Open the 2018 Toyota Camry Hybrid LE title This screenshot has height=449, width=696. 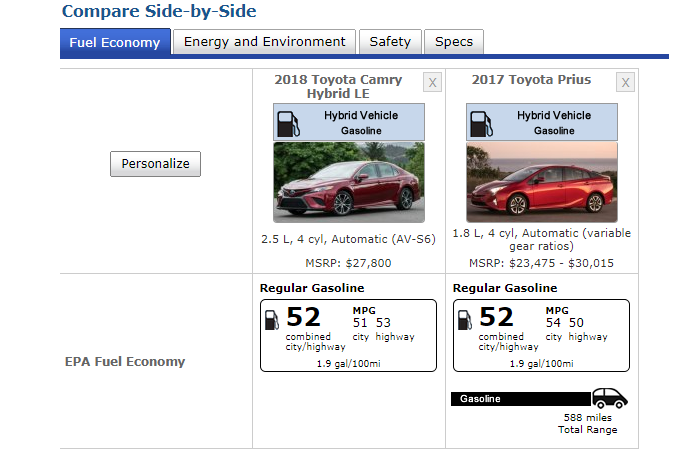point(338,87)
